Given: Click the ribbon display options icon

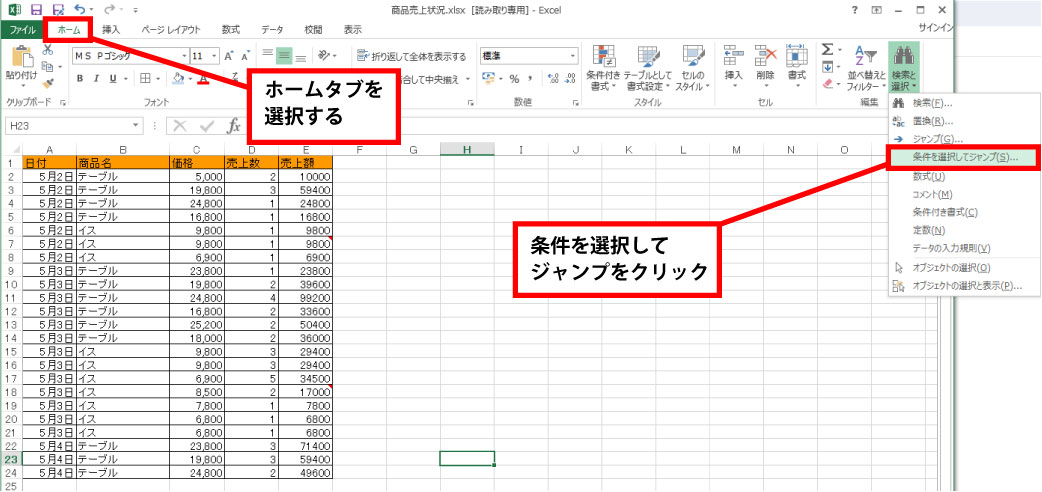Looking at the screenshot, I should 877,10.
